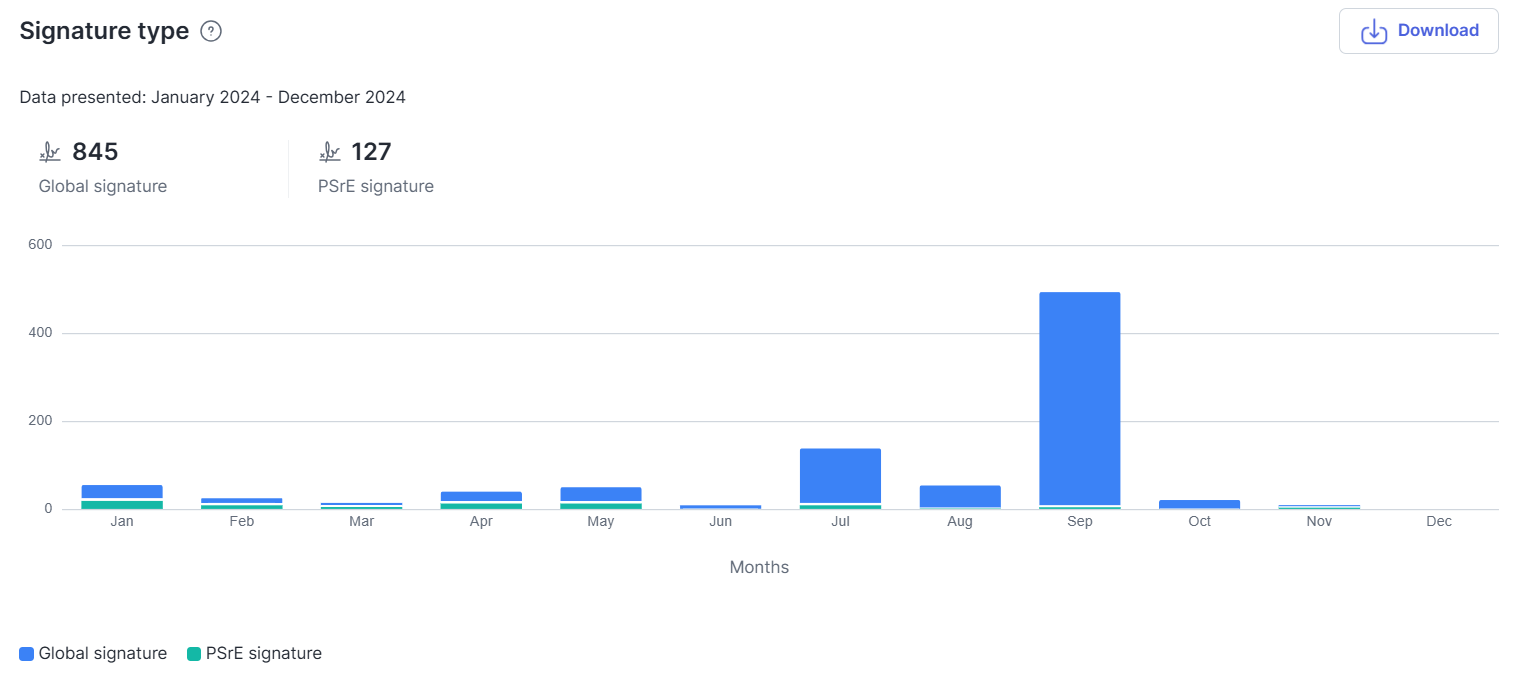
Task: Click the 845 Global signature total
Action: (95, 152)
